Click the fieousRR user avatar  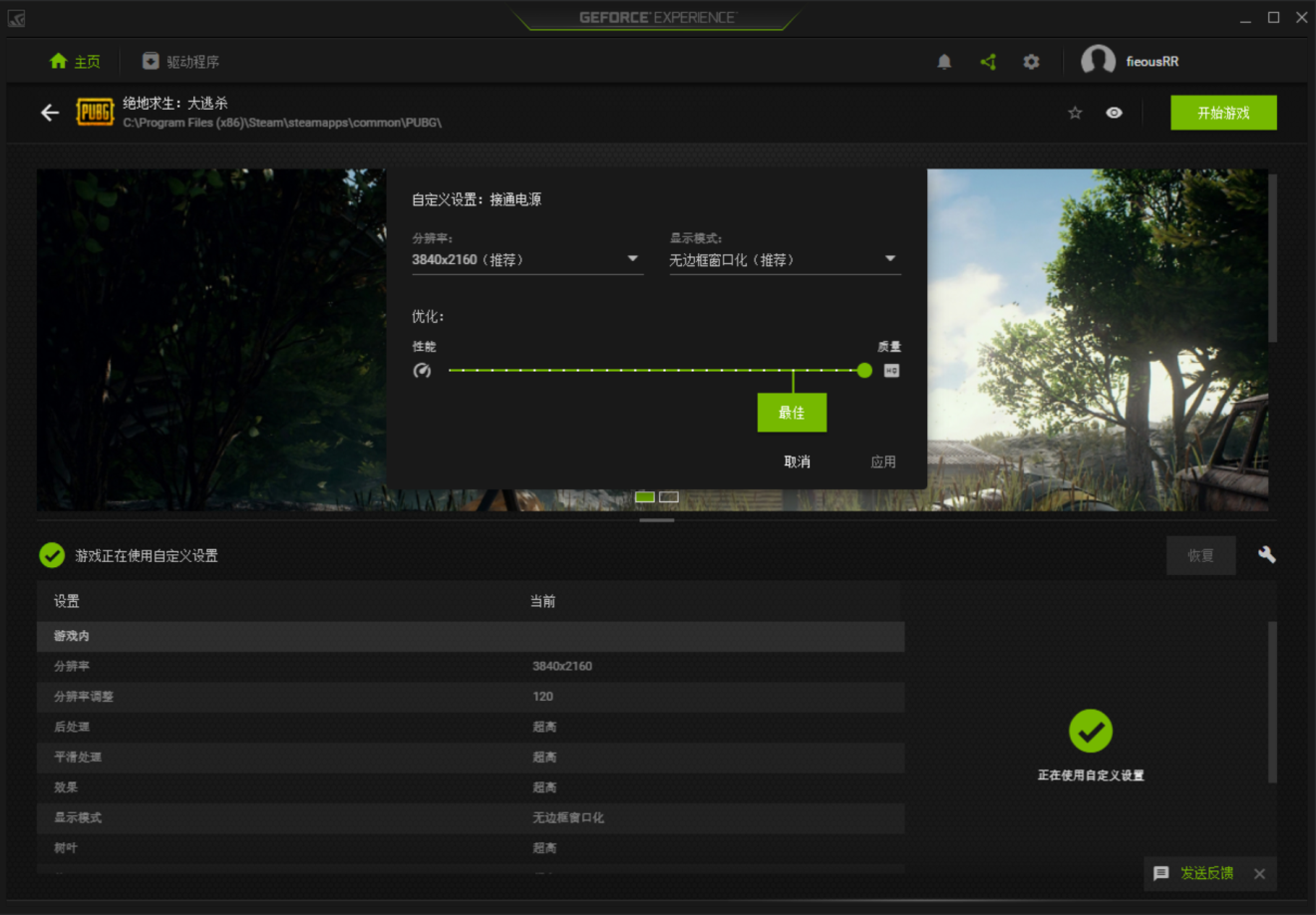[1098, 61]
